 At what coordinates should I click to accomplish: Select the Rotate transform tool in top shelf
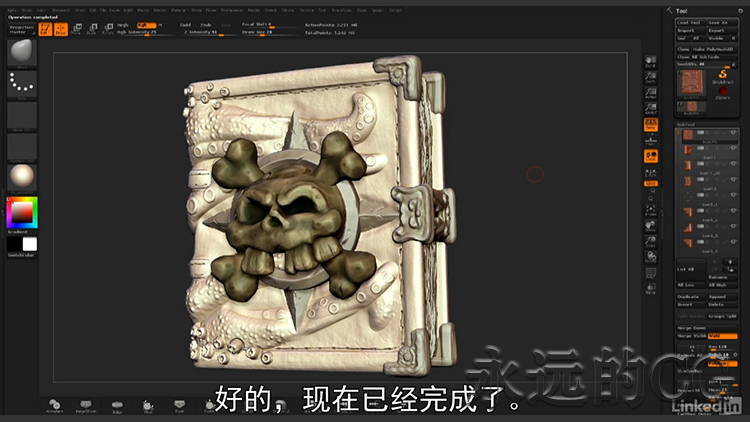click(108, 29)
